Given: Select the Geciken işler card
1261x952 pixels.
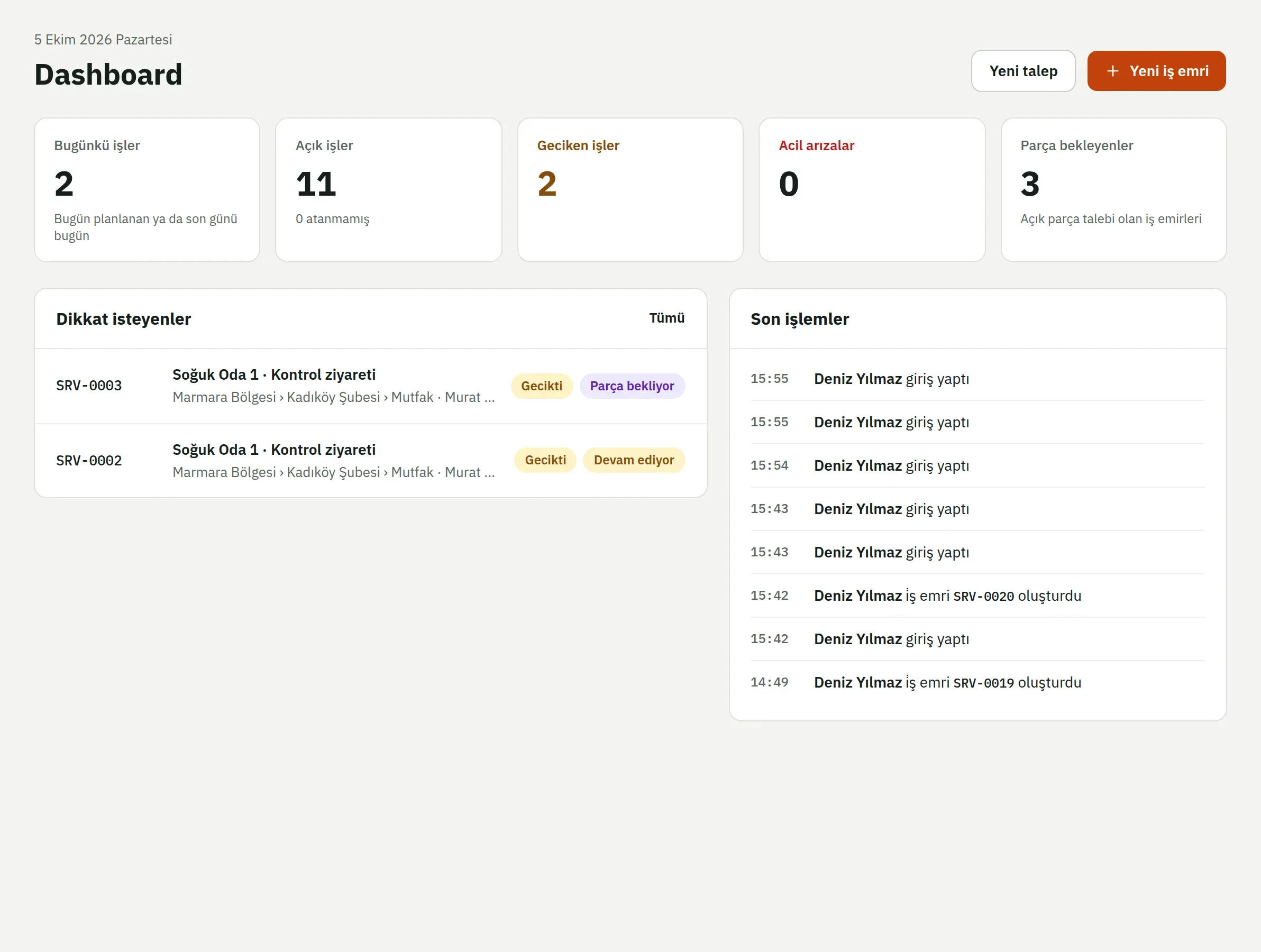Looking at the screenshot, I should (630, 190).
